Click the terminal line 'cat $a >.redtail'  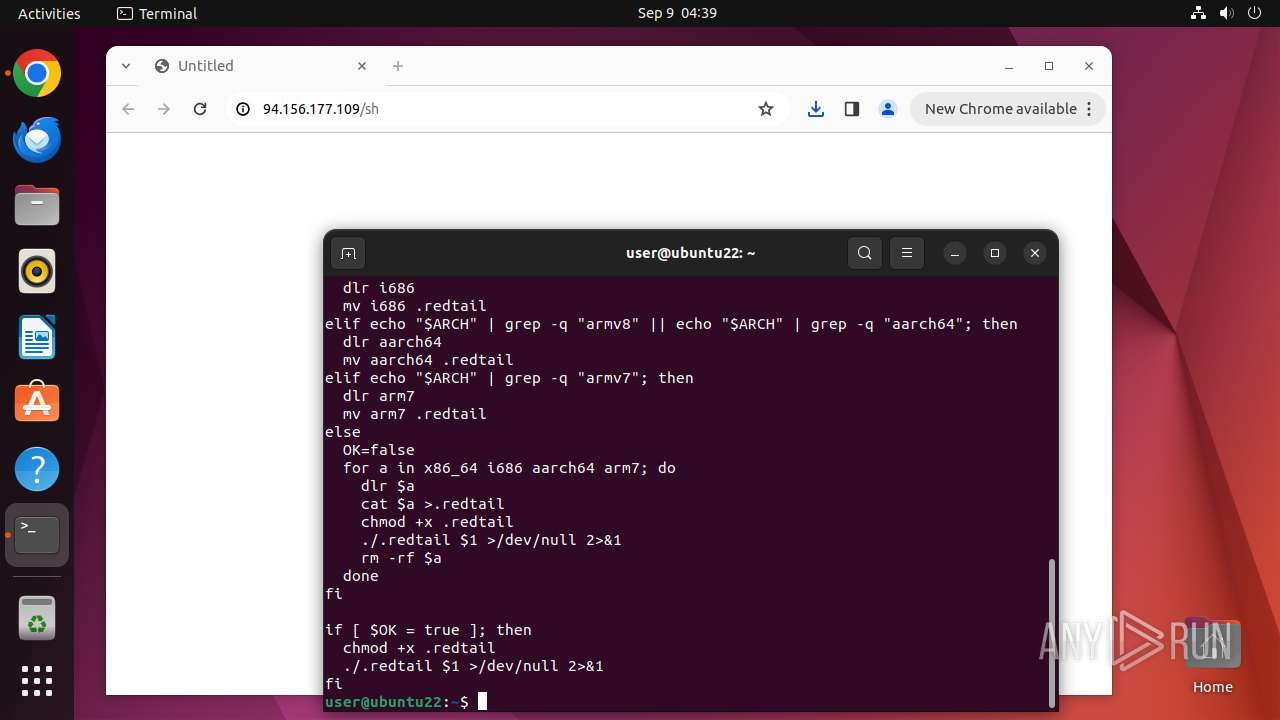pos(432,504)
